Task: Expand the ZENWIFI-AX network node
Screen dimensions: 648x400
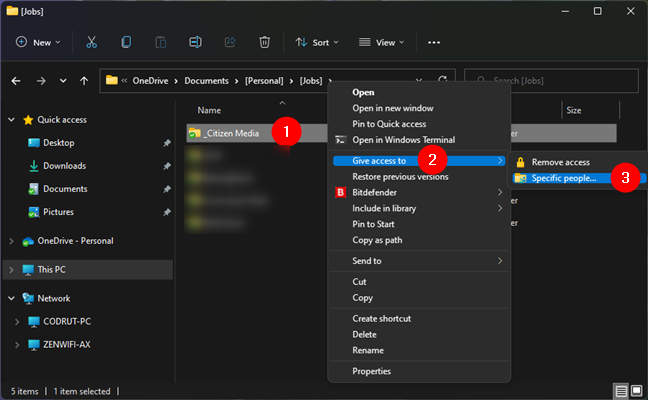Action: click(x=17, y=345)
